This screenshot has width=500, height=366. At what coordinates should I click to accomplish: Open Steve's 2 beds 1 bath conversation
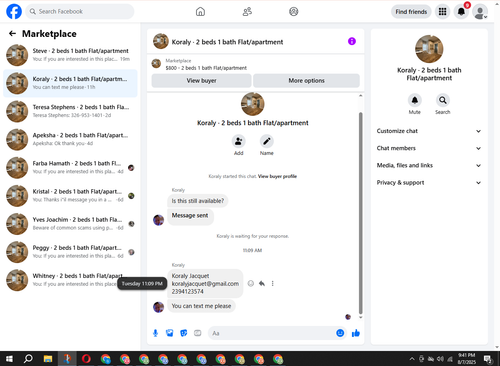(70, 55)
